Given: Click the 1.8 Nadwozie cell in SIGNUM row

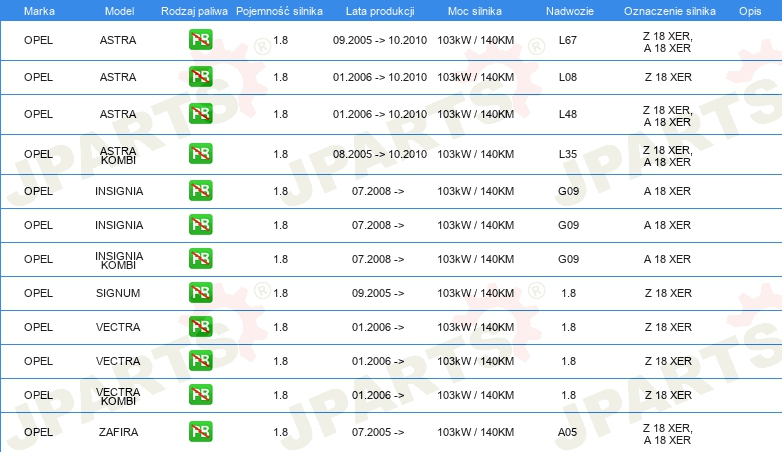Looking at the screenshot, I should (x=569, y=293).
